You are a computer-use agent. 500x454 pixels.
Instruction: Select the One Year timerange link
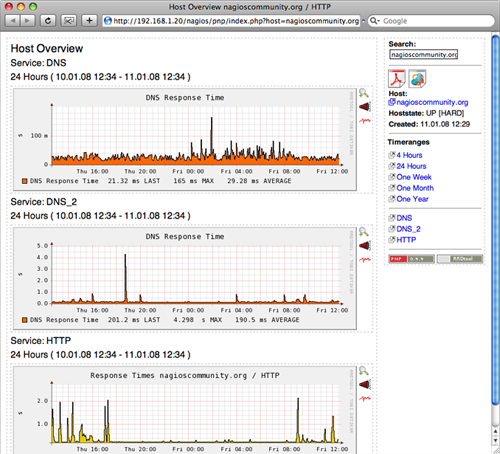412,199
